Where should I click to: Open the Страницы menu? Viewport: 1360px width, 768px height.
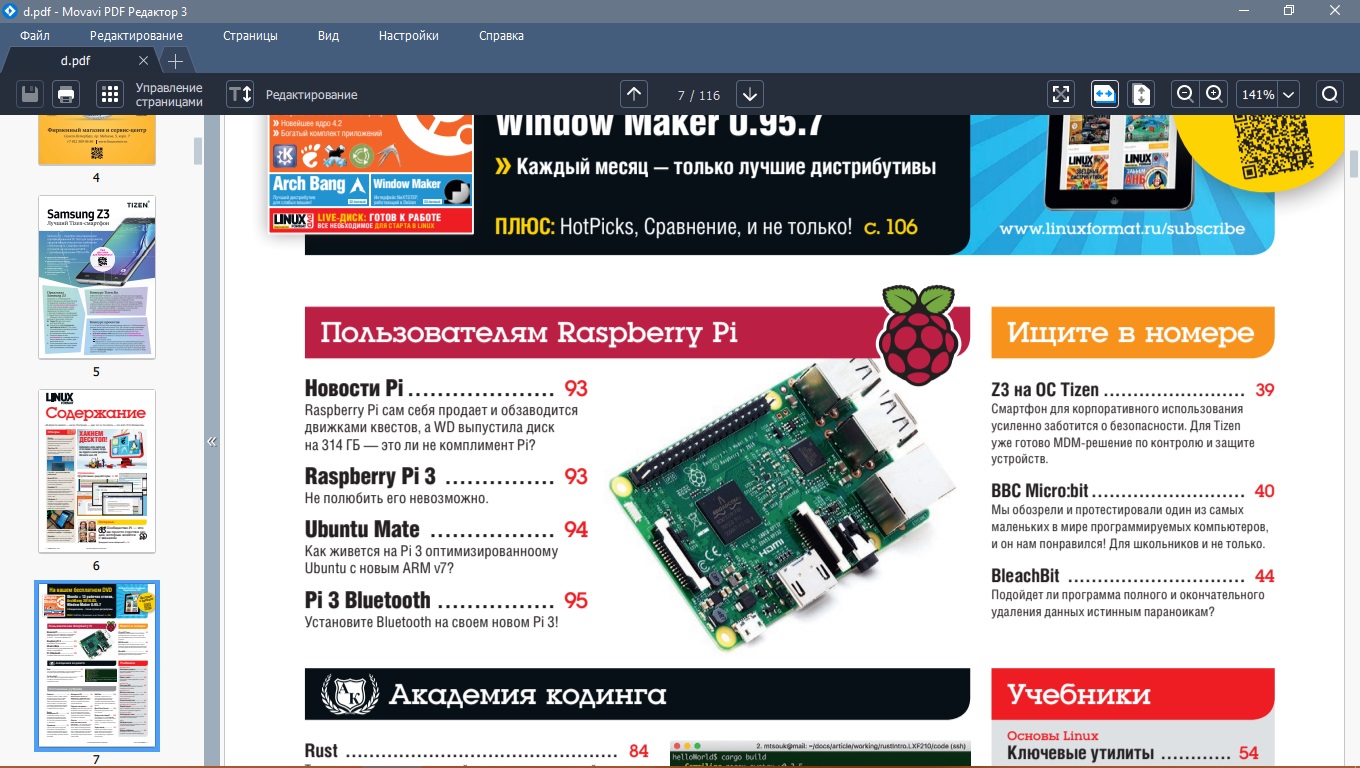tap(250, 36)
